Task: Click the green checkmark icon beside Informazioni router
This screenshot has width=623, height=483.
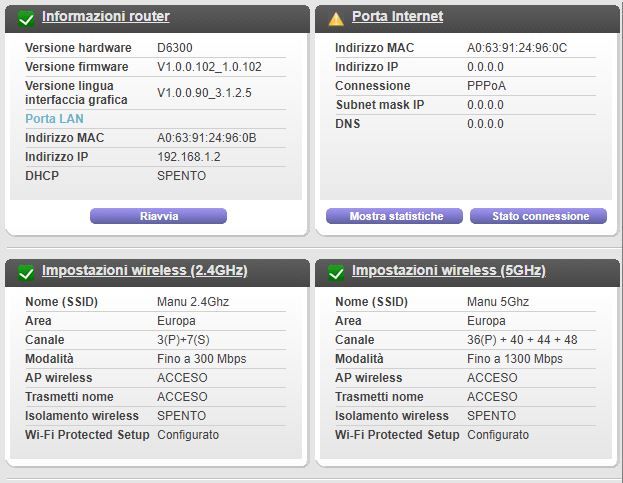Action: coord(26,18)
